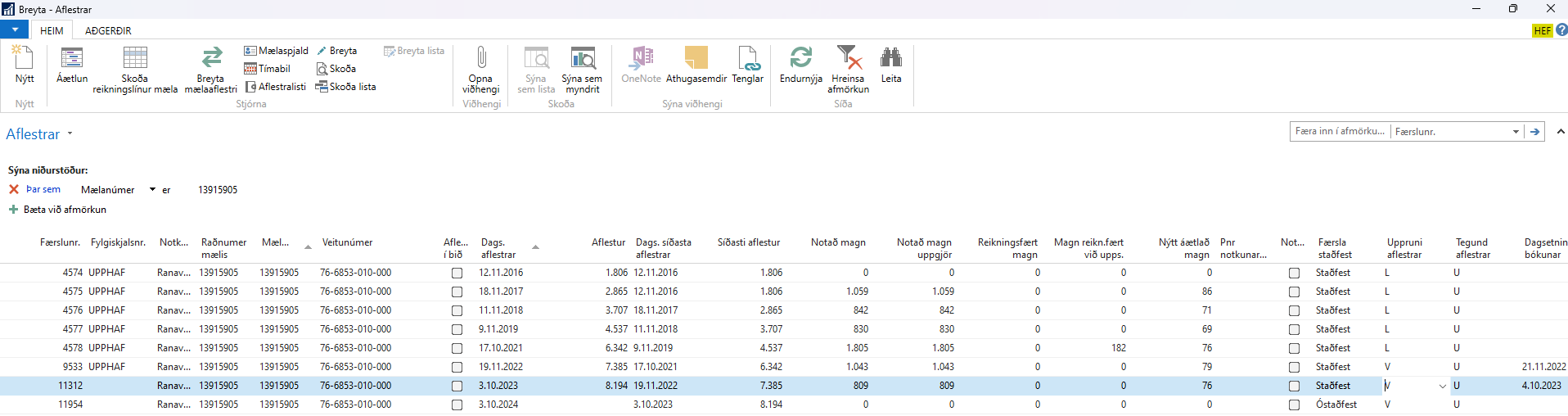Viewport: 1568px width, 416px height.
Task: Check the Not... checkbox in row 9533
Action: point(1294,367)
